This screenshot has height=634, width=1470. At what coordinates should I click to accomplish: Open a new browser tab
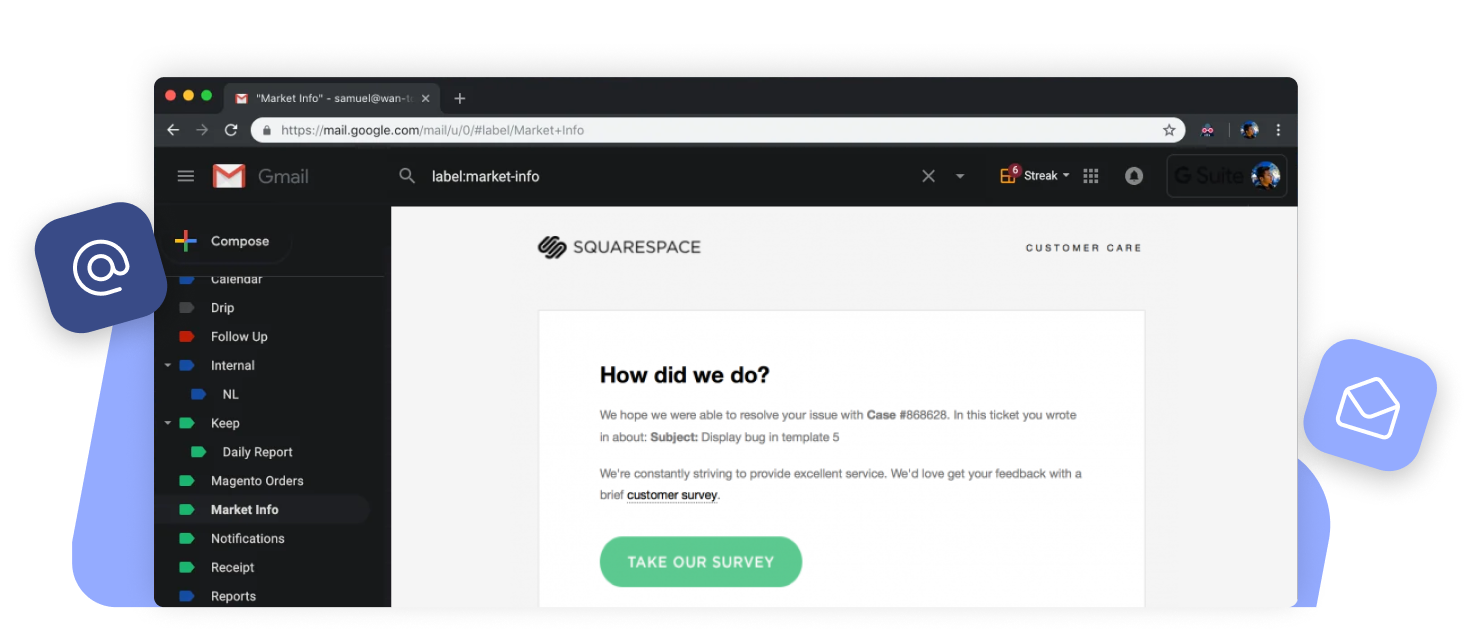460,98
